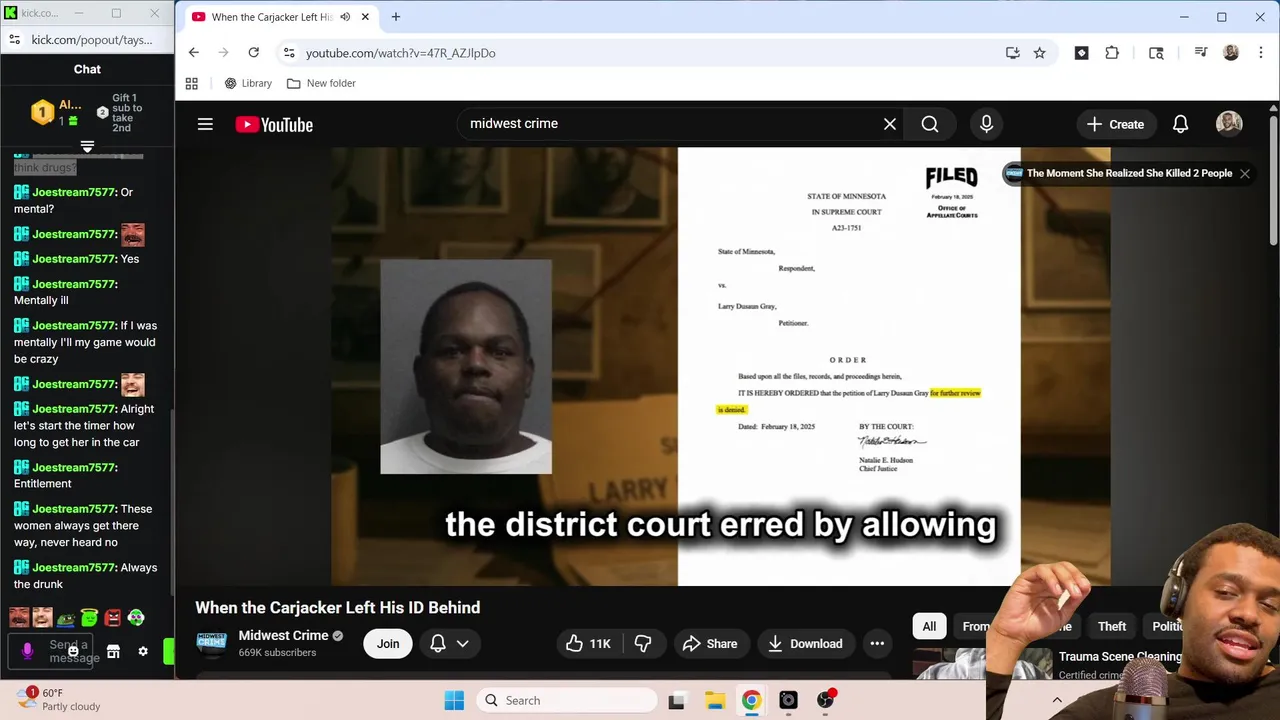Click the Gift 1 sub goal

(x=120, y=113)
